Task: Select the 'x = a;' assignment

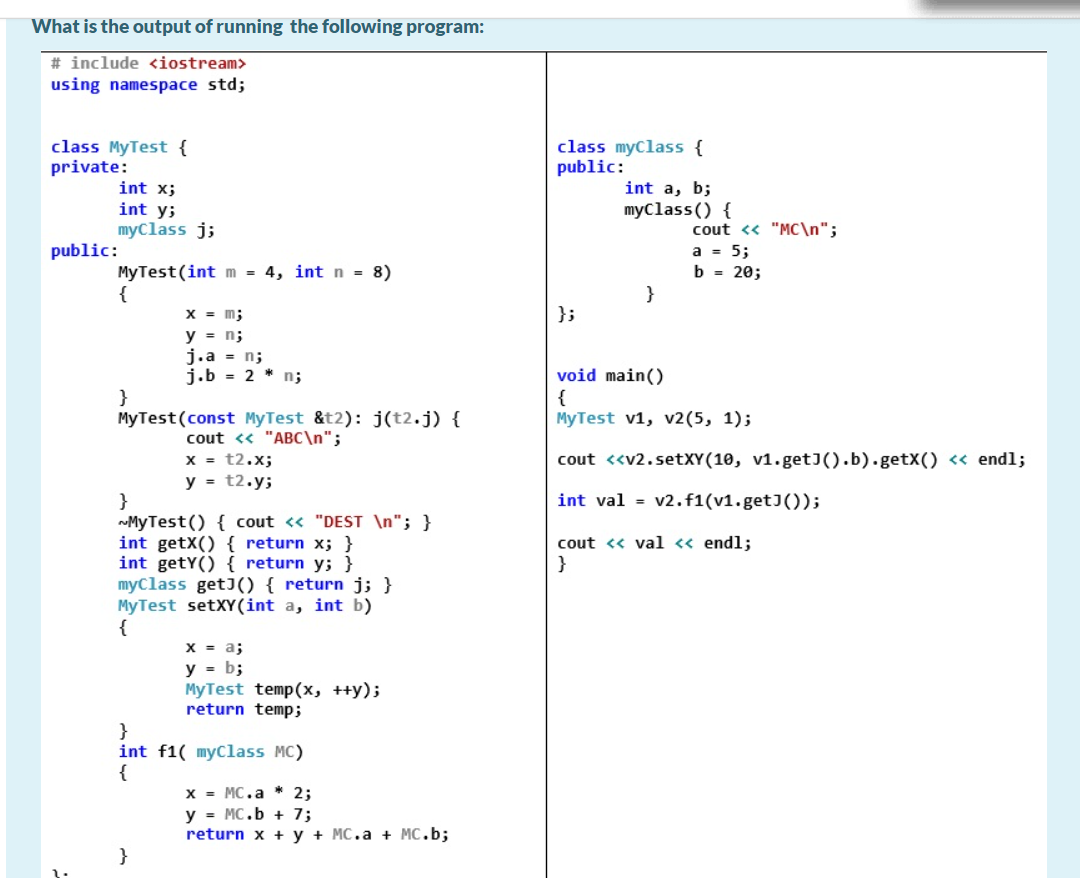Action: (x=214, y=647)
